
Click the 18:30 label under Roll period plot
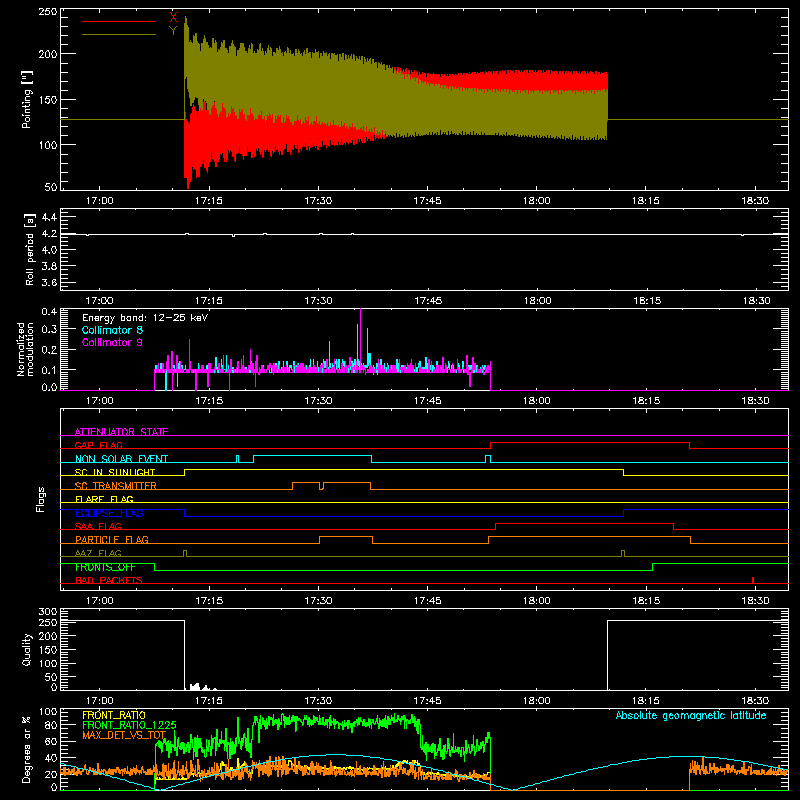coord(756,301)
